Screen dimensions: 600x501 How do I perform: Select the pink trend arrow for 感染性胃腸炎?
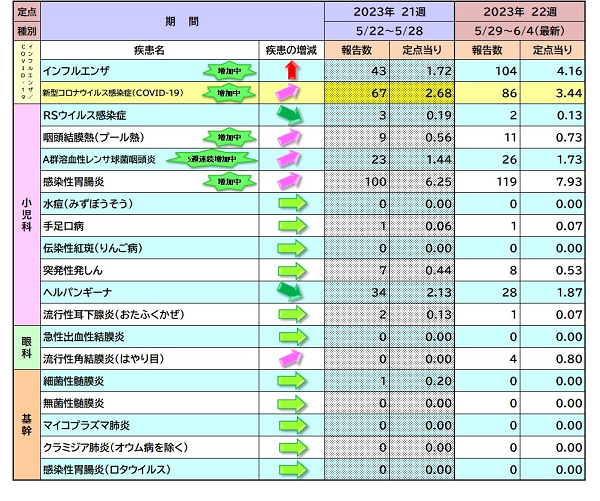point(291,181)
